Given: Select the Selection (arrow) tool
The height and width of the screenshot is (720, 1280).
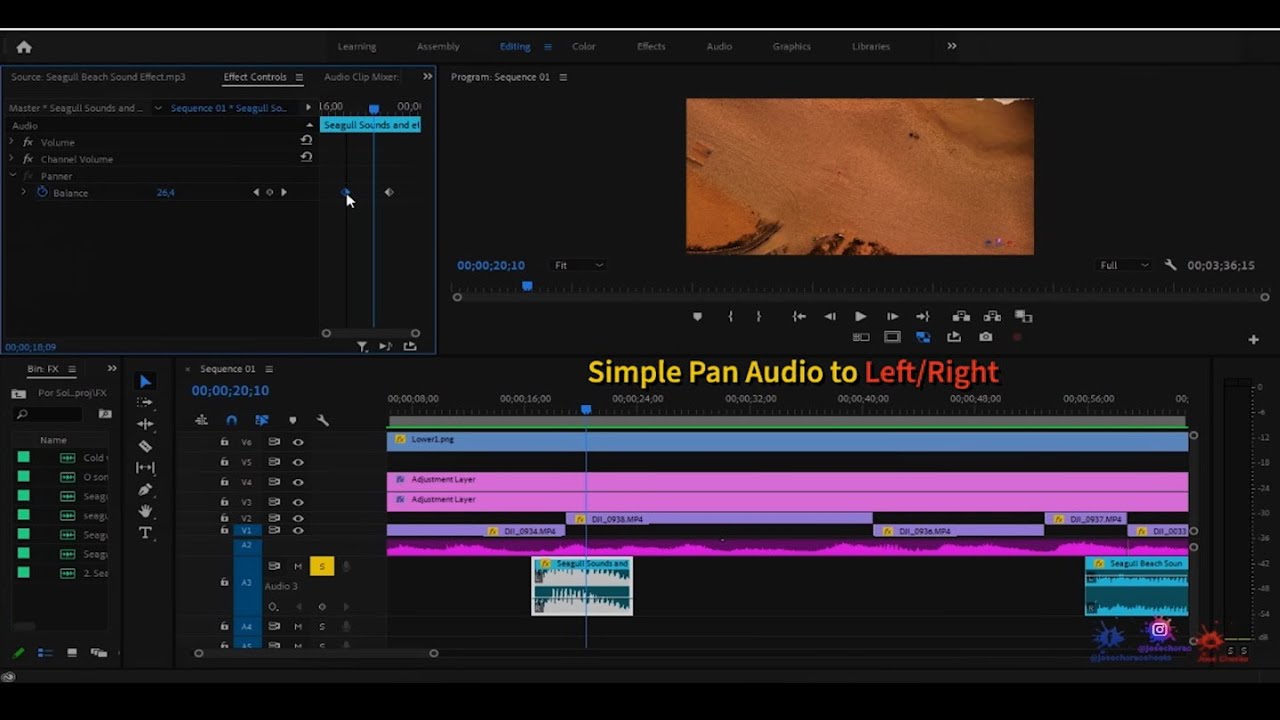Looking at the screenshot, I should point(145,381).
